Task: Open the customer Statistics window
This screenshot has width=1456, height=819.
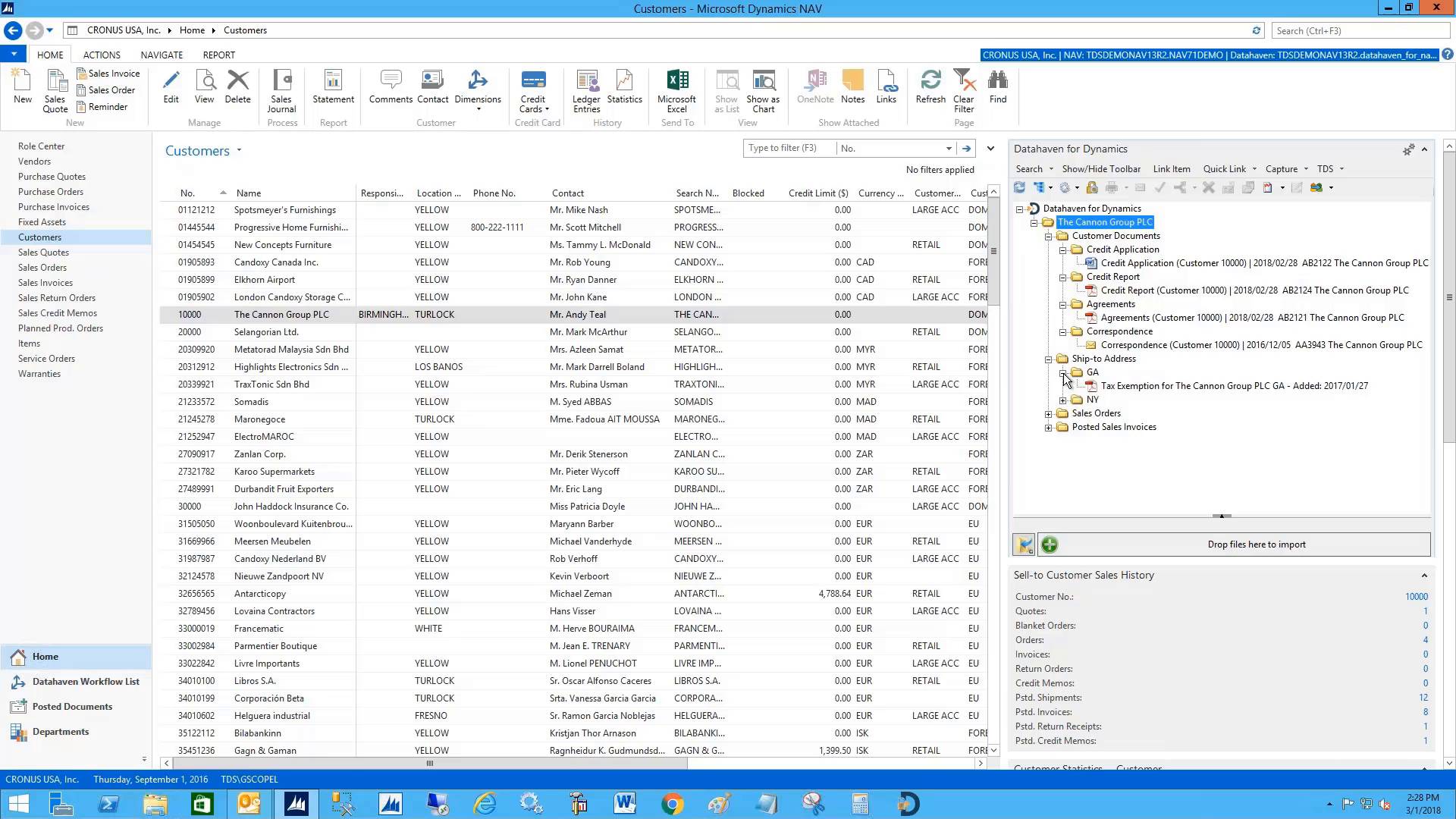Action: click(623, 89)
